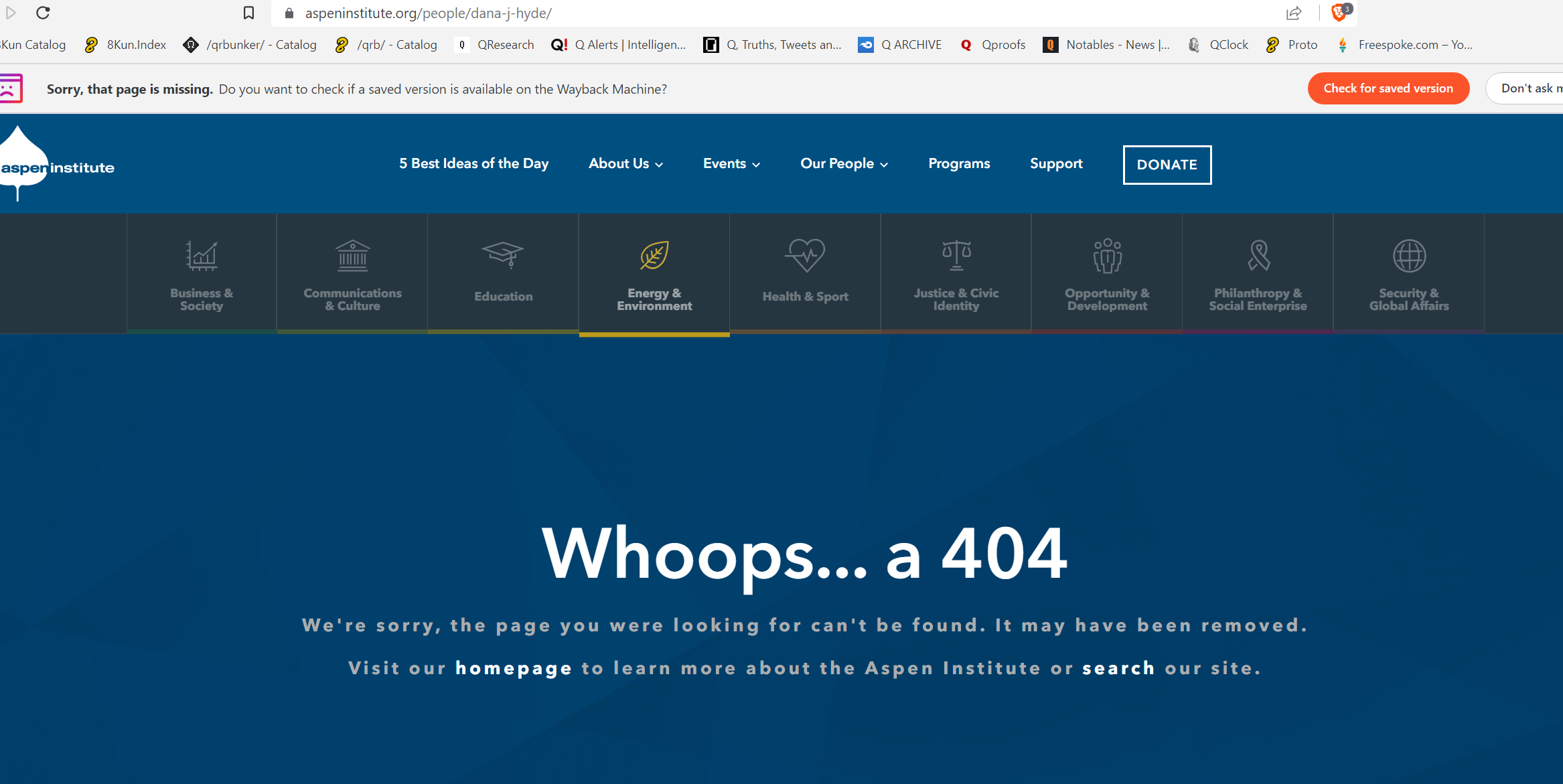Image resolution: width=1563 pixels, height=784 pixels.
Task: Click the Wayback Machine sad-face icon
Action: (x=11, y=88)
